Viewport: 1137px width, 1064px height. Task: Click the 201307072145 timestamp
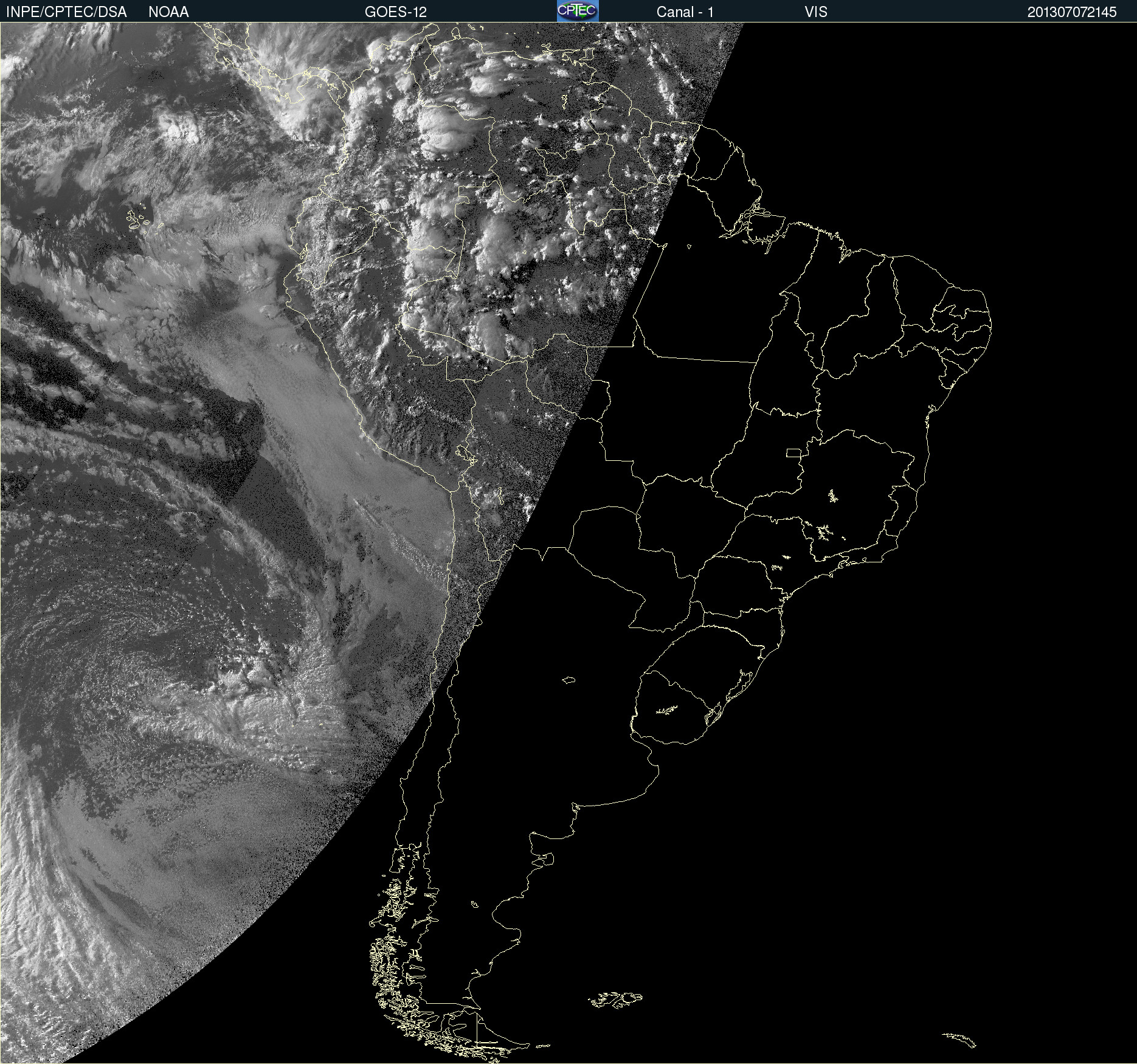pos(1072,12)
